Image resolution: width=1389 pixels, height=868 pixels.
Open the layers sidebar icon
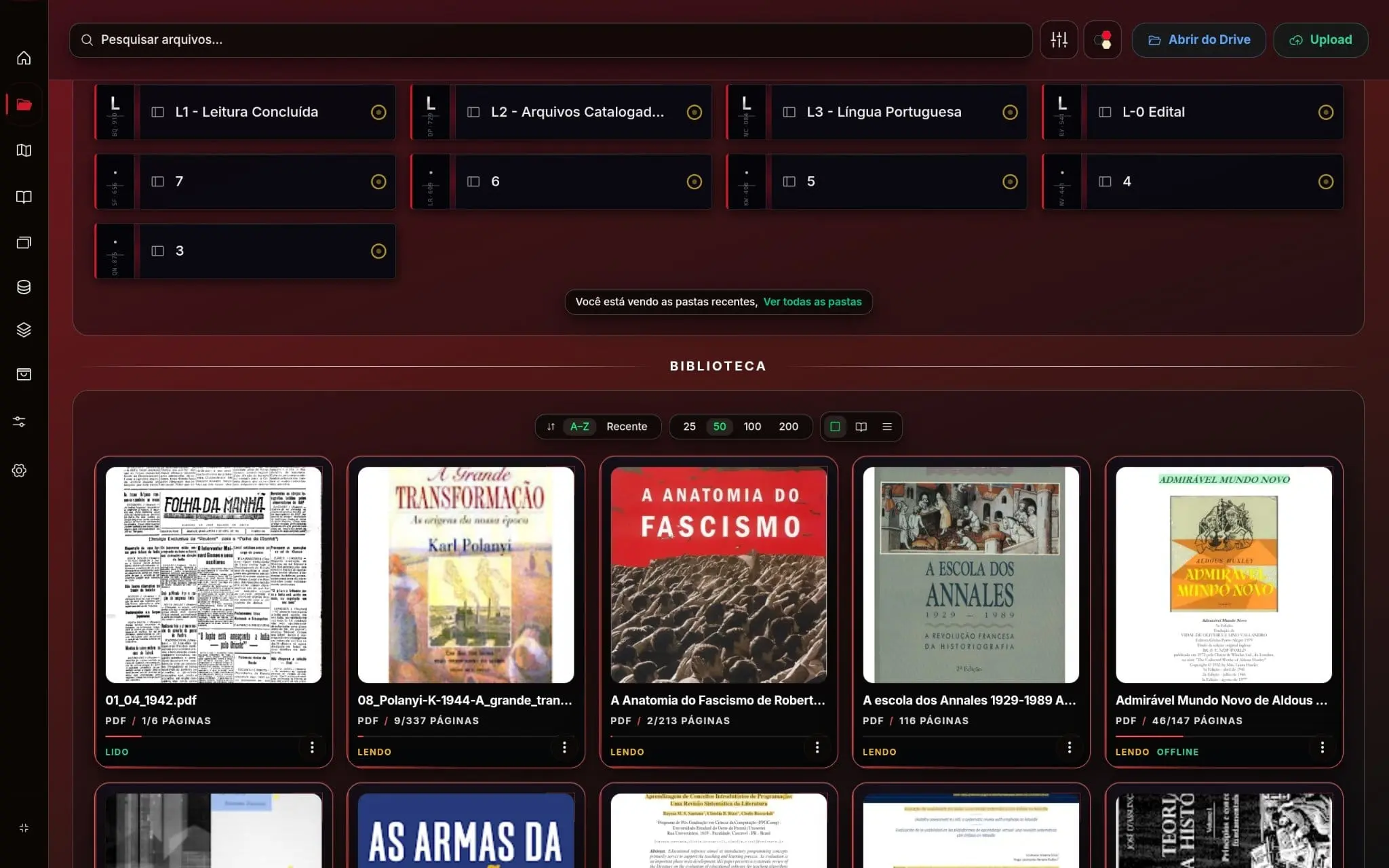click(x=24, y=330)
